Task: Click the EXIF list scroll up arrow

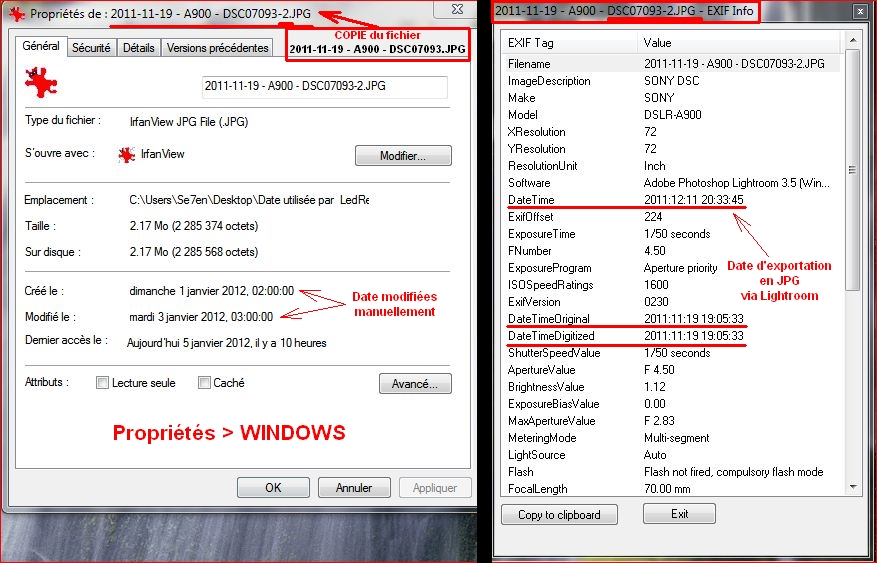Action: coord(852,40)
